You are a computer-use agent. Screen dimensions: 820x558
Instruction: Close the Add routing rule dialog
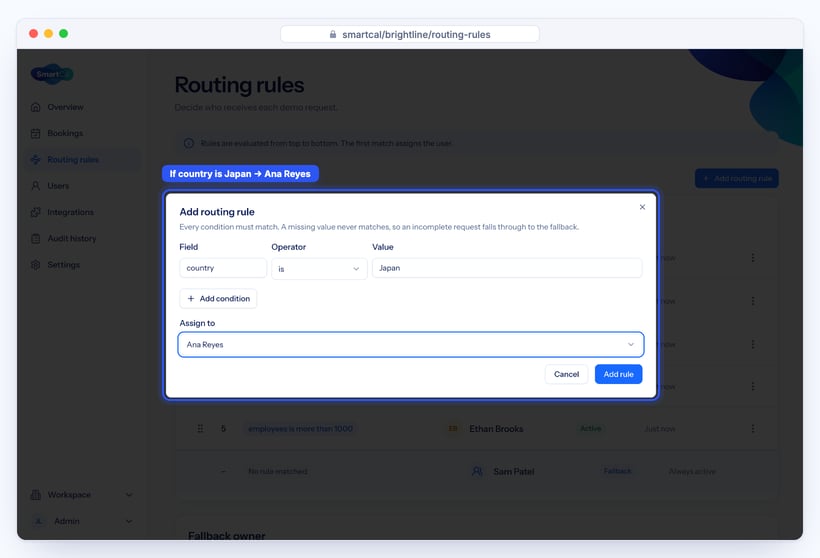(x=642, y=207)
